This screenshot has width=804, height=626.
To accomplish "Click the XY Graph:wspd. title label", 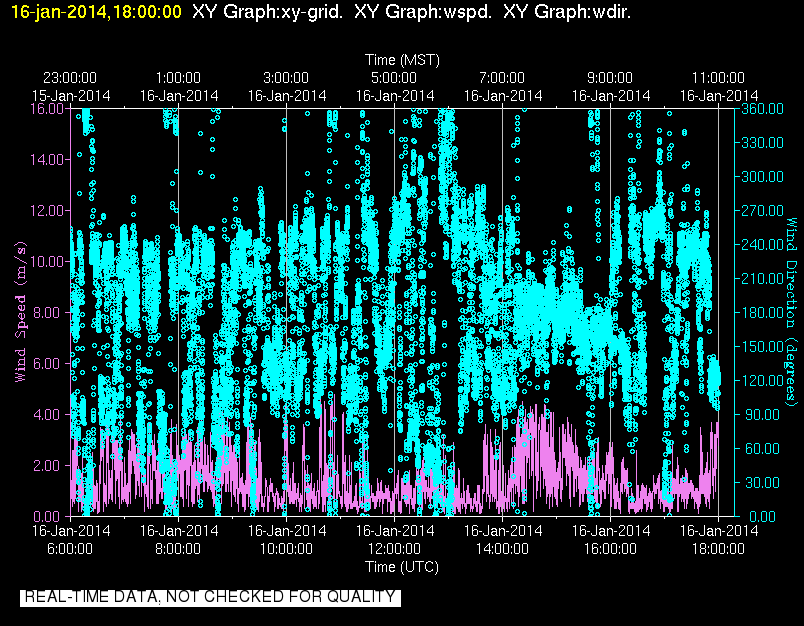I will (423, 11).
